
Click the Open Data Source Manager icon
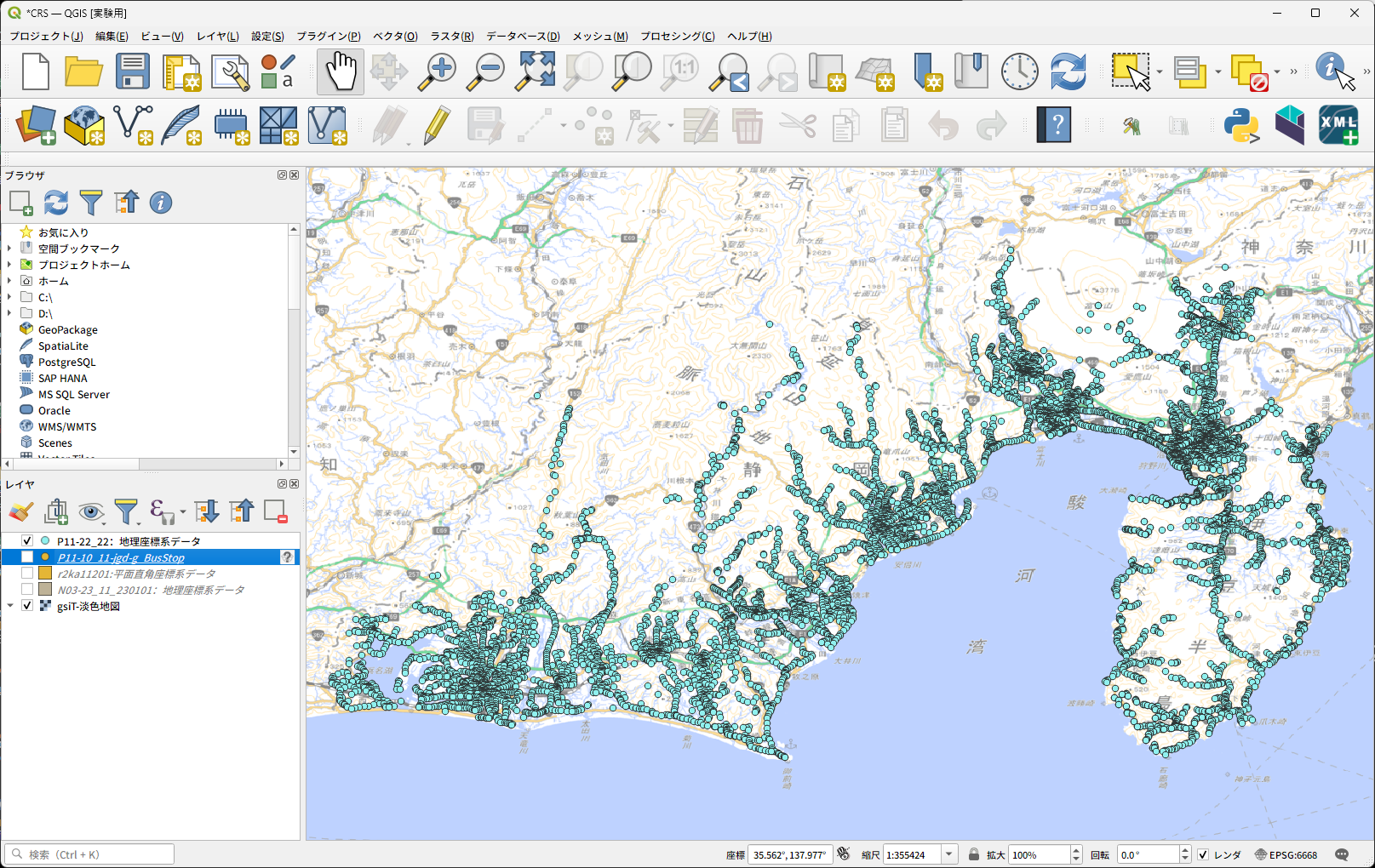tap(36, 126)
